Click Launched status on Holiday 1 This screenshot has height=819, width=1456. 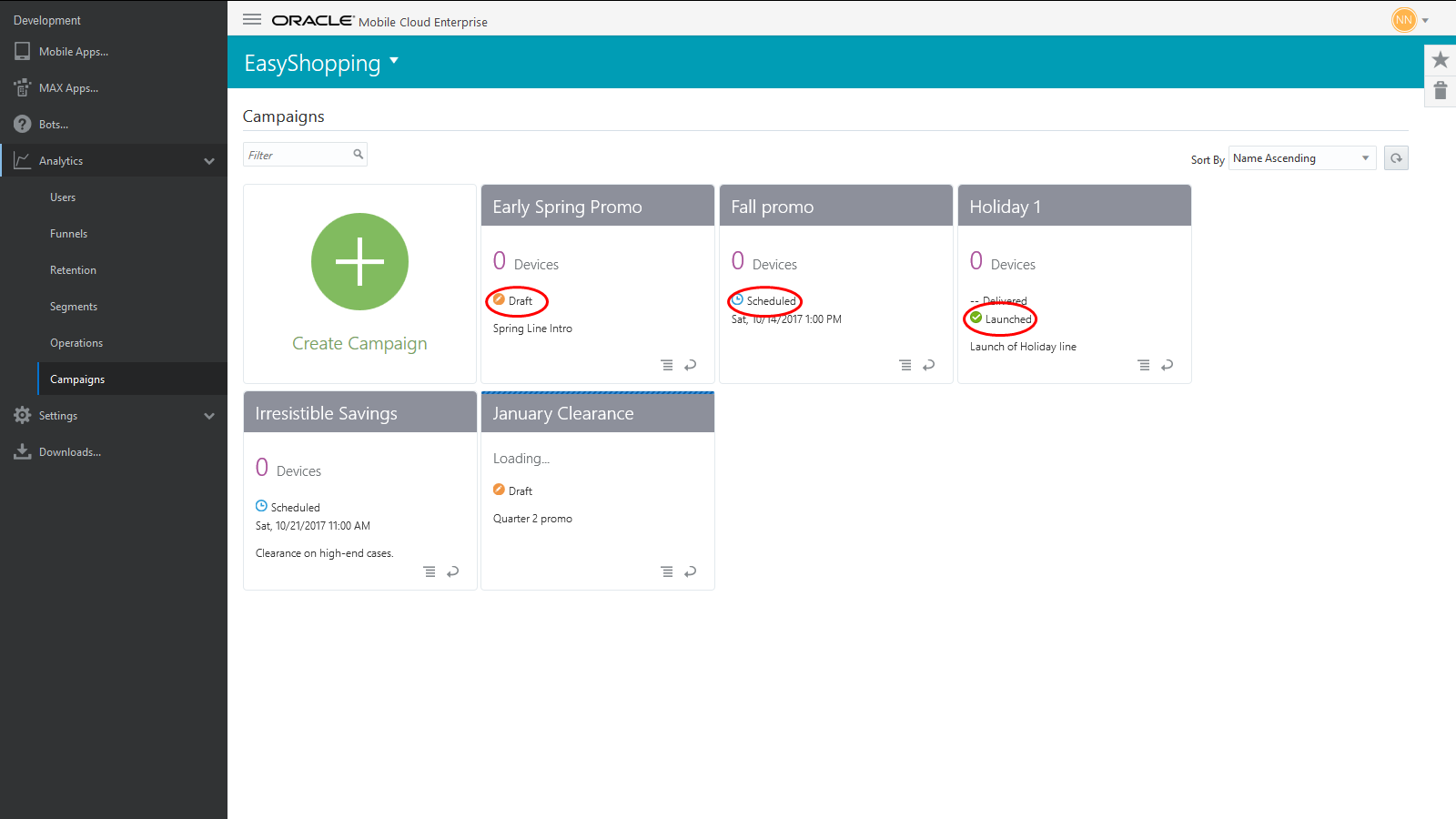1001,318
